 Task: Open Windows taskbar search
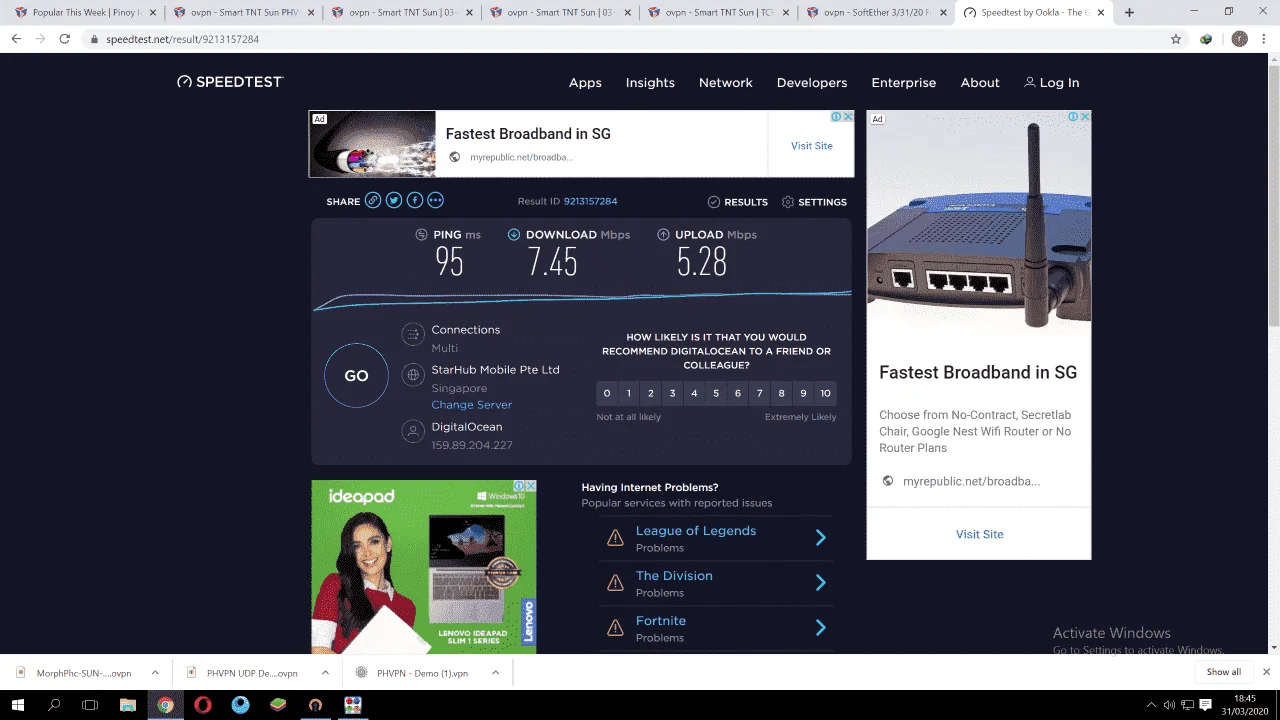[54, 705]
